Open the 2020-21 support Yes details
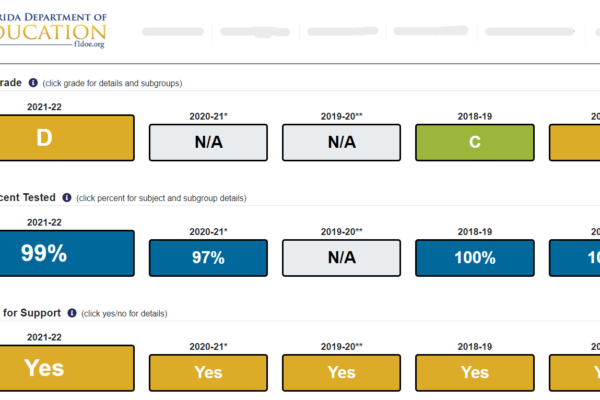The width and height of the screenshot is (600, 400). point(208,373)
